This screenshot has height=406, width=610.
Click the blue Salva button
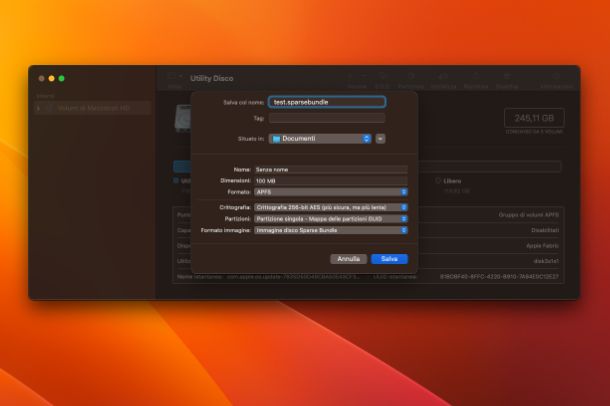point(389,259)
